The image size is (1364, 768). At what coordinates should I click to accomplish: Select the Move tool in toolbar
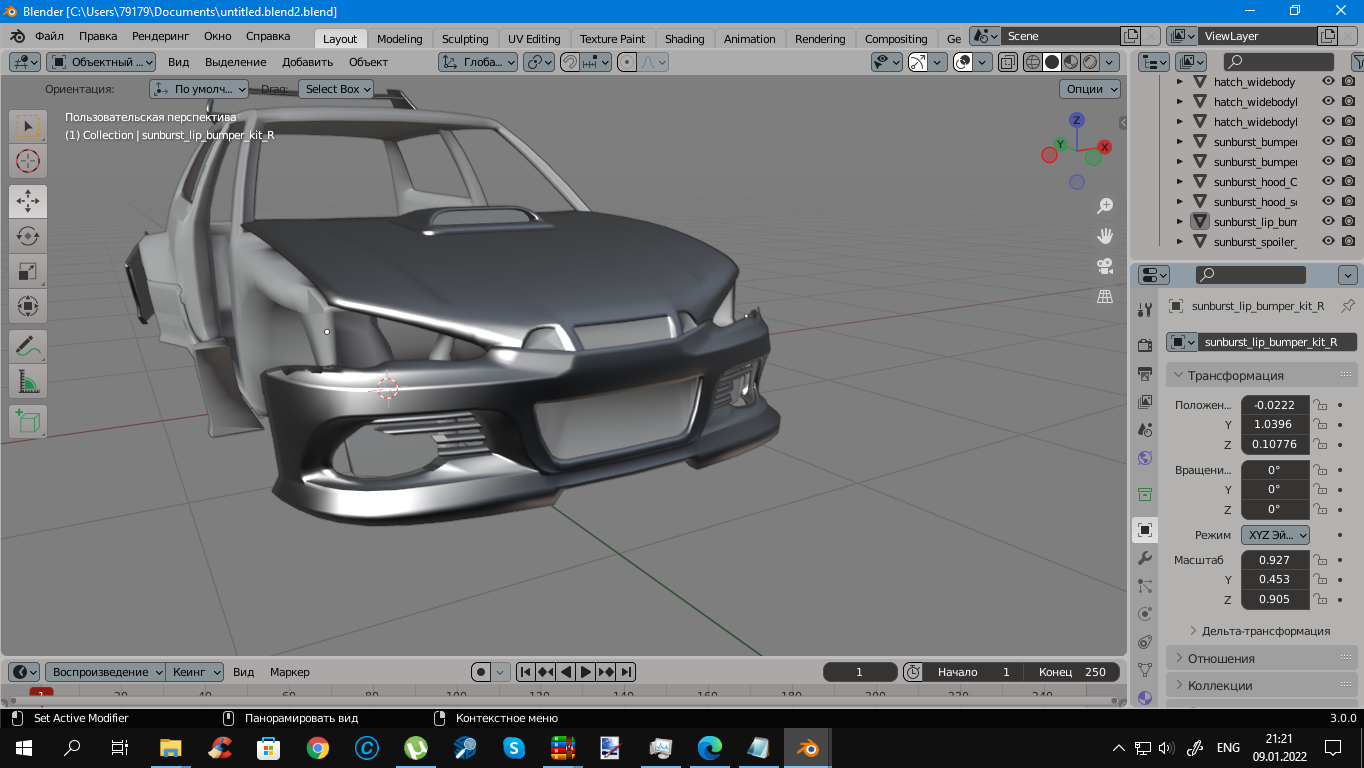coord(28,201)
